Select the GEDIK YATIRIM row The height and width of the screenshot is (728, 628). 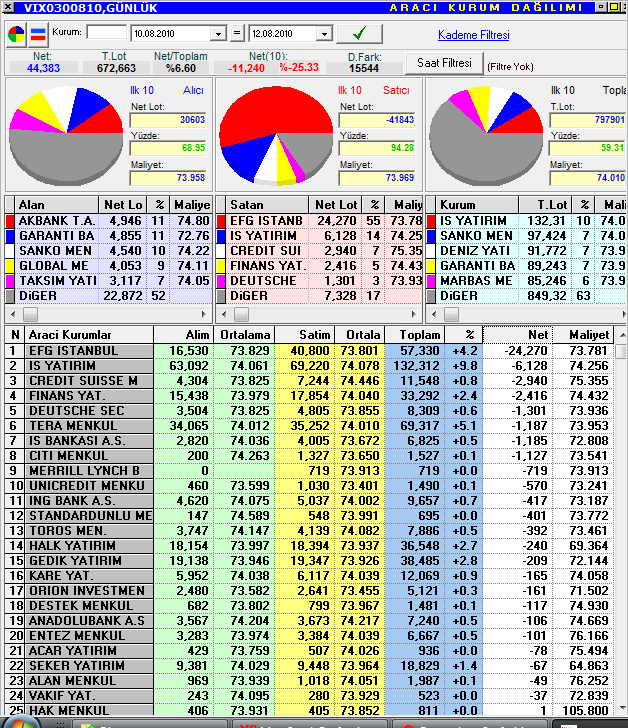pyautogui.click(x=310, y=561)
